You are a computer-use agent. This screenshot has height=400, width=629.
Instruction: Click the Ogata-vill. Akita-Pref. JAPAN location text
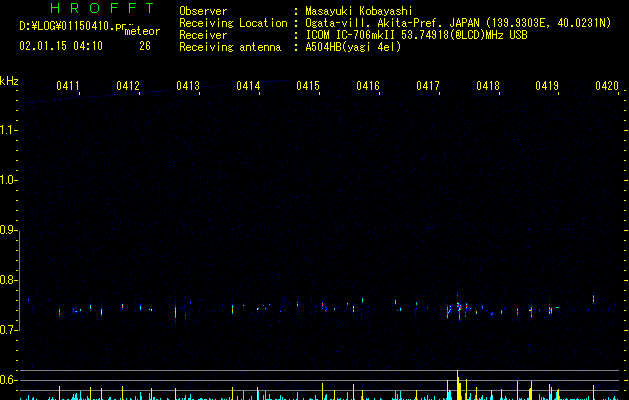[392, 23]
